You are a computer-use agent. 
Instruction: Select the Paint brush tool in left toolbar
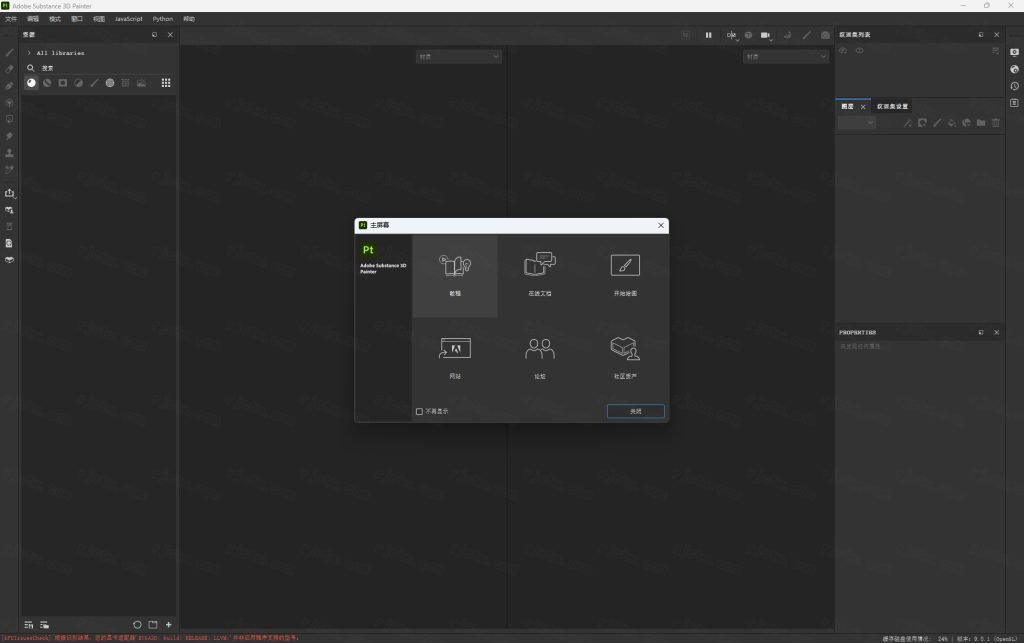coord(9,52)
